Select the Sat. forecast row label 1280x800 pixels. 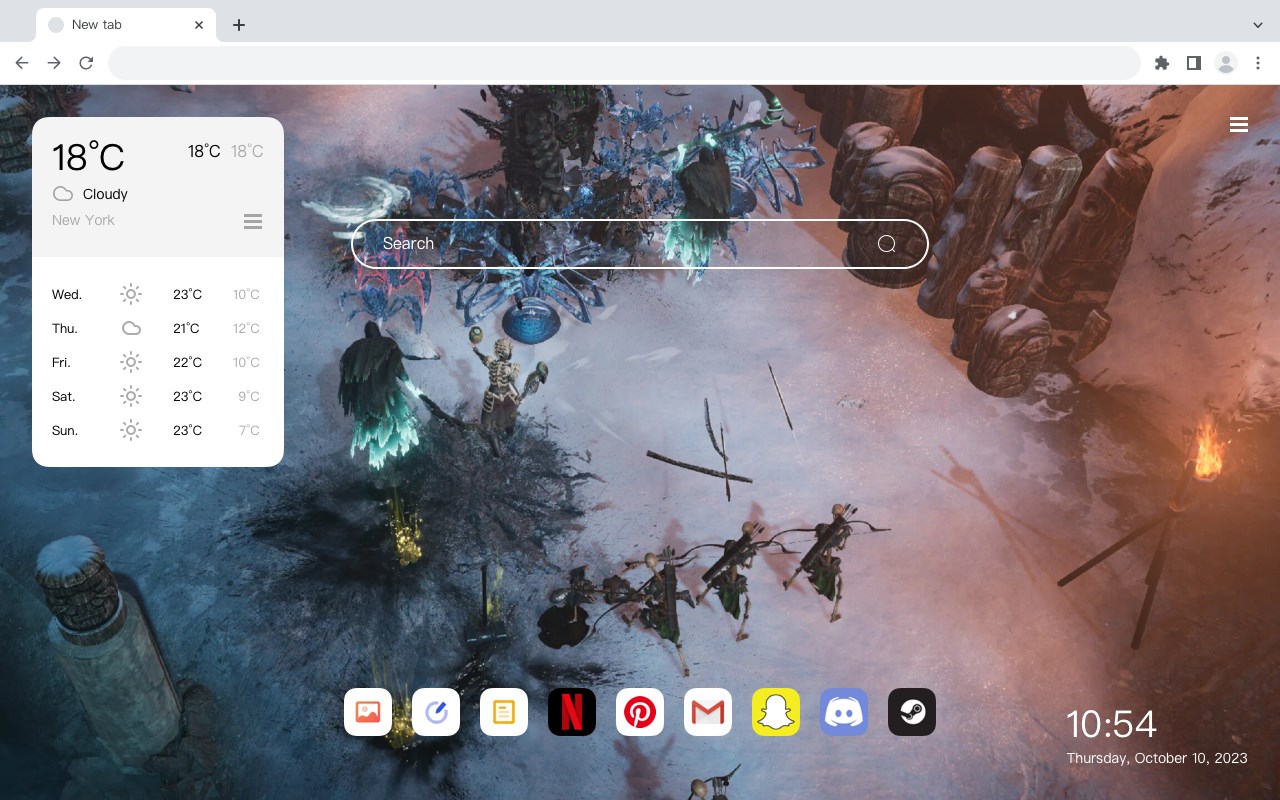coord(64,396)
